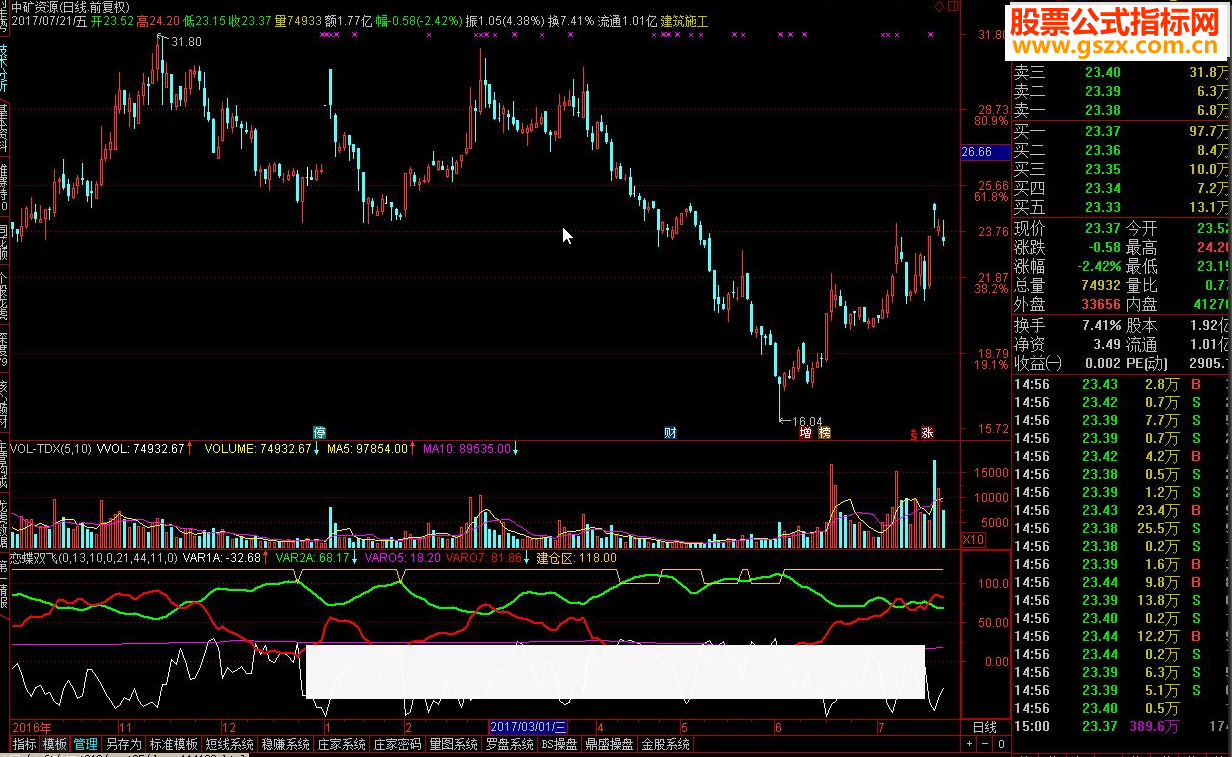Select the 卖一 order book row

[1121, 110]
